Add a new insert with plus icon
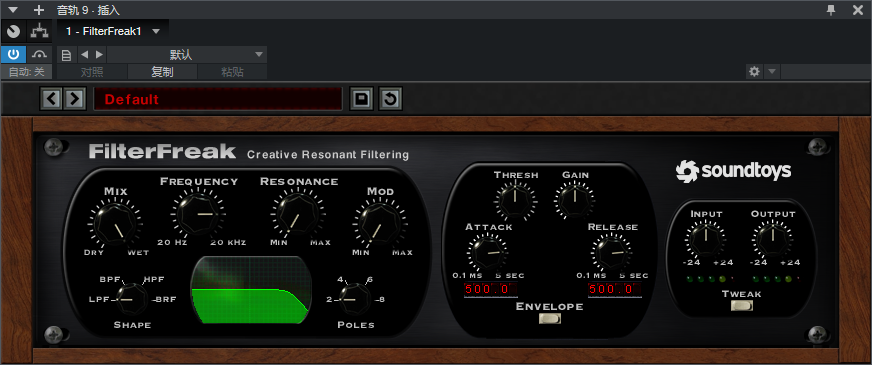This screenshot has height=365, width=872. point(38,9)
